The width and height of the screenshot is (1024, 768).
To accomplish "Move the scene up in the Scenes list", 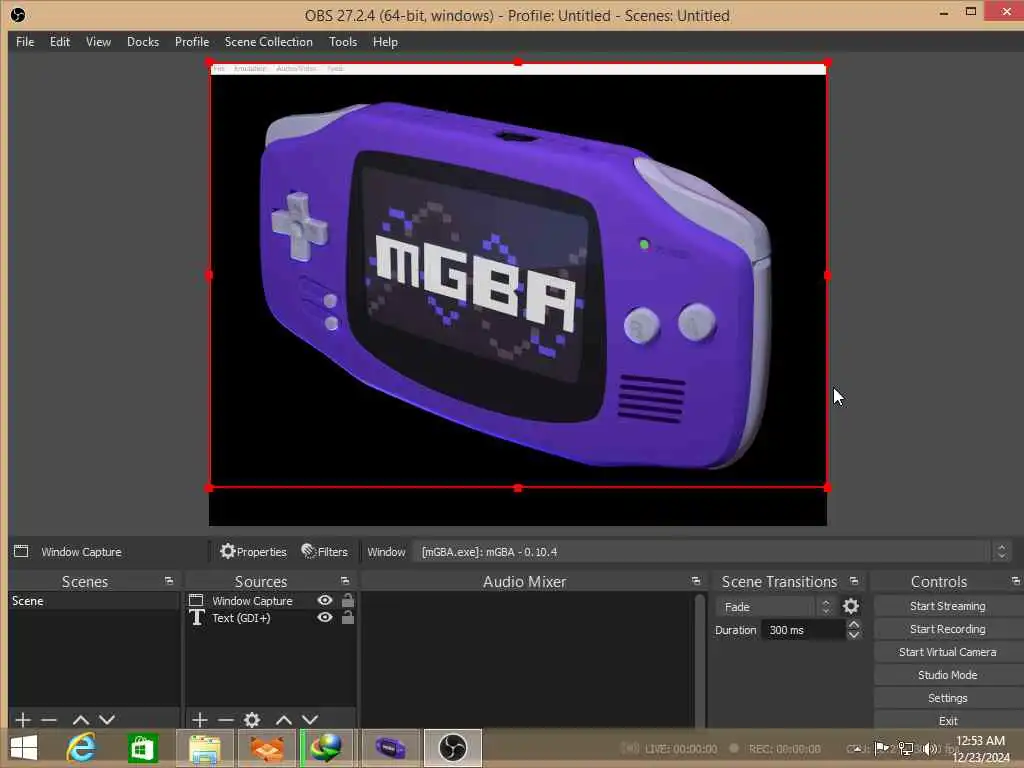I will tap(81, 720).
